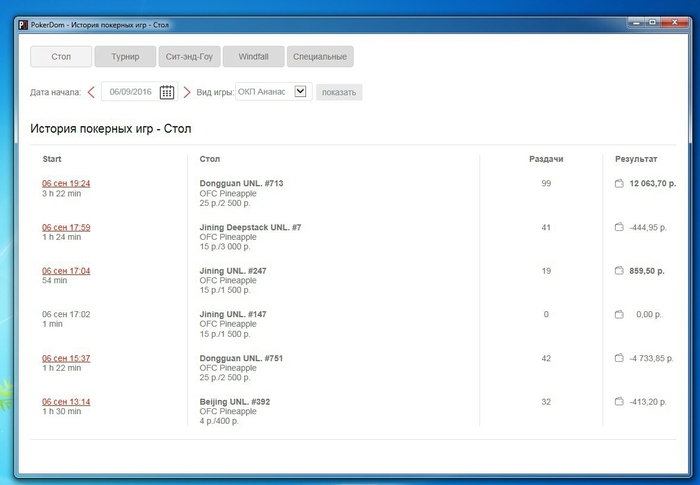Image resolution: width=700 pixels, height=485 pixels.
Task: Click wallet icon next to -444,95 р.
Action: click(x=619, y=227)
